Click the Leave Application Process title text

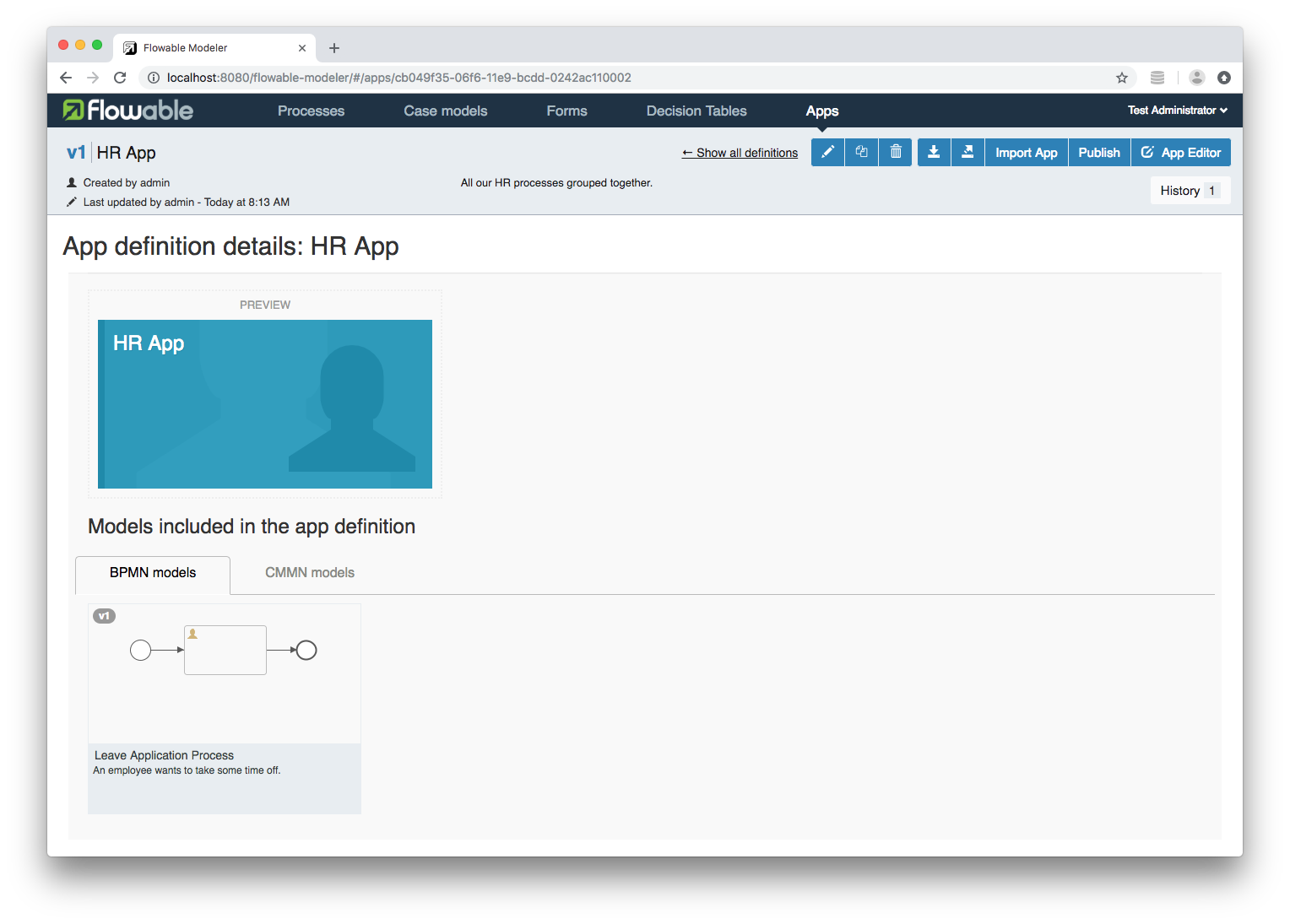coord(164,755)
